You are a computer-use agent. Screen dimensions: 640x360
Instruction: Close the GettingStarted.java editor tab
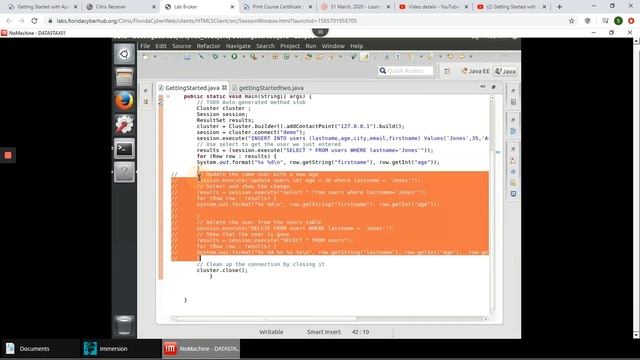pos(224,88)
